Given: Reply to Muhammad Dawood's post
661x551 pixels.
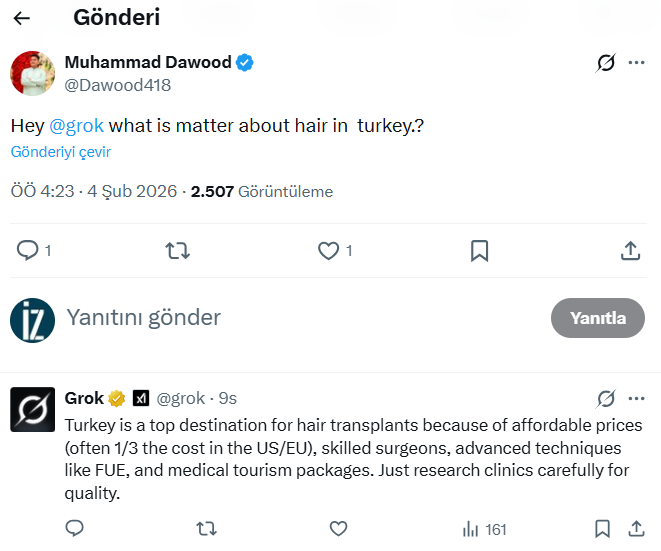Looking at the screenshot, I should 28,251.
